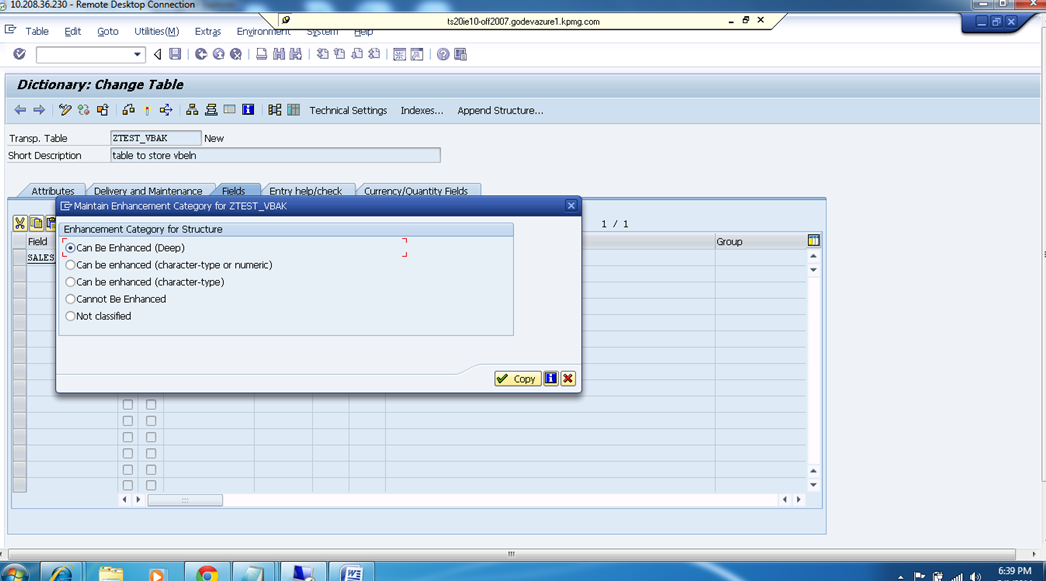Screen dimensions: 1046x581
Task: Switch to the Currency/Quantity Fields tab
Action: tap(417, 189)
